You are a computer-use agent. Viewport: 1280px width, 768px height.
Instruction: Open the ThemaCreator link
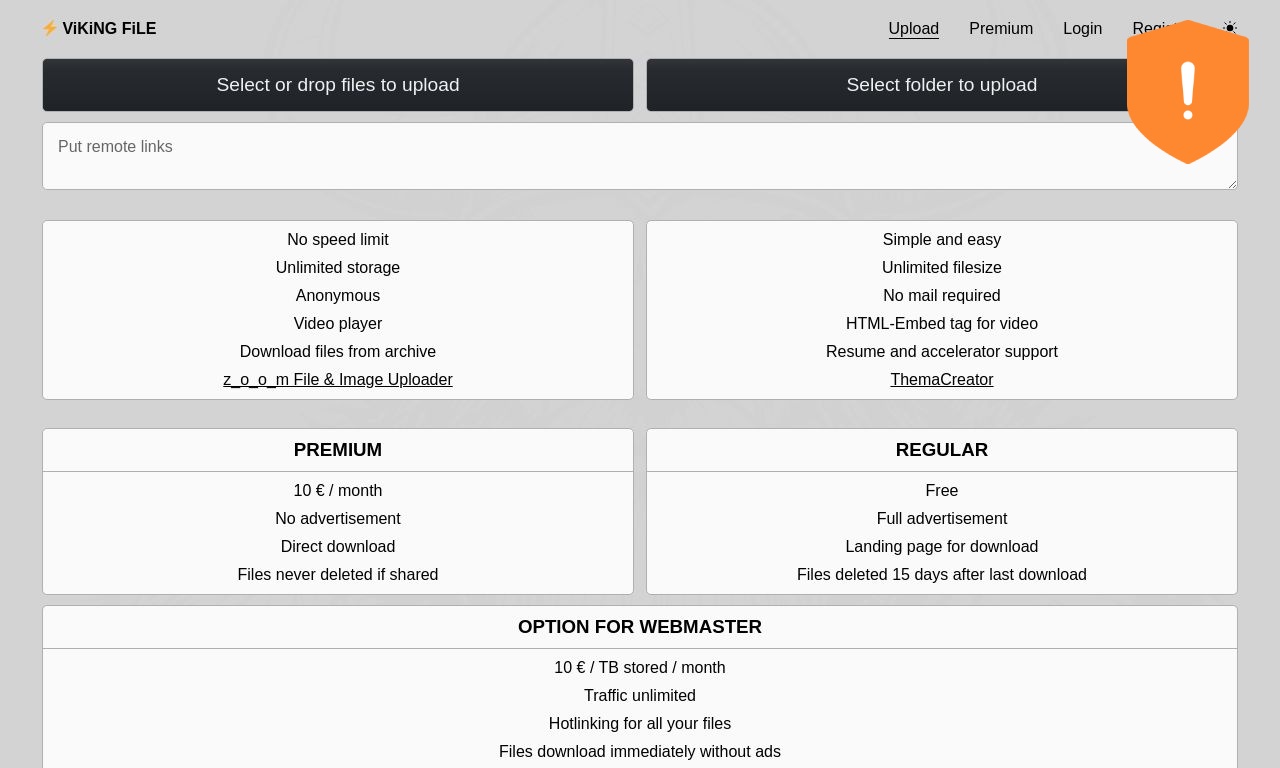point(942,380)
